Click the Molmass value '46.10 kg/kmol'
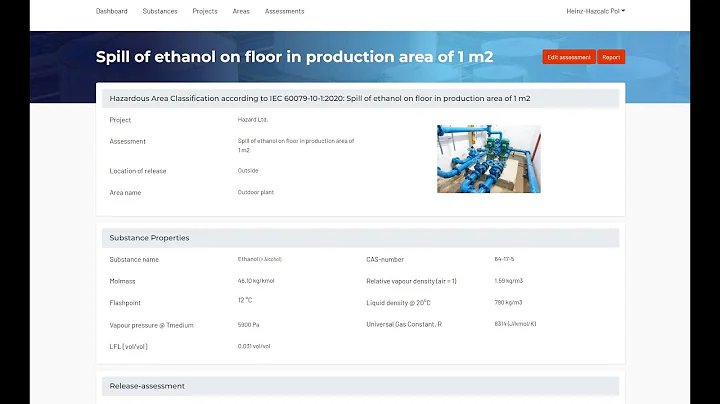720x404 pixels. pos(256,281)
